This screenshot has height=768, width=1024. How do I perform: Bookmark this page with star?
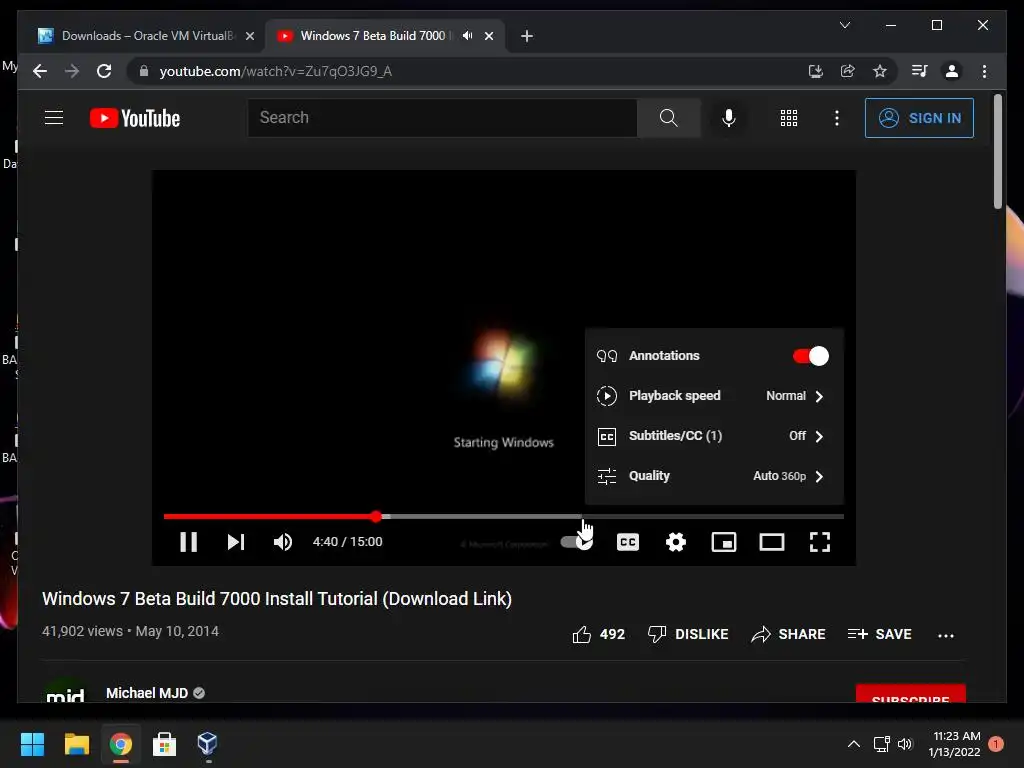(880, 71)
